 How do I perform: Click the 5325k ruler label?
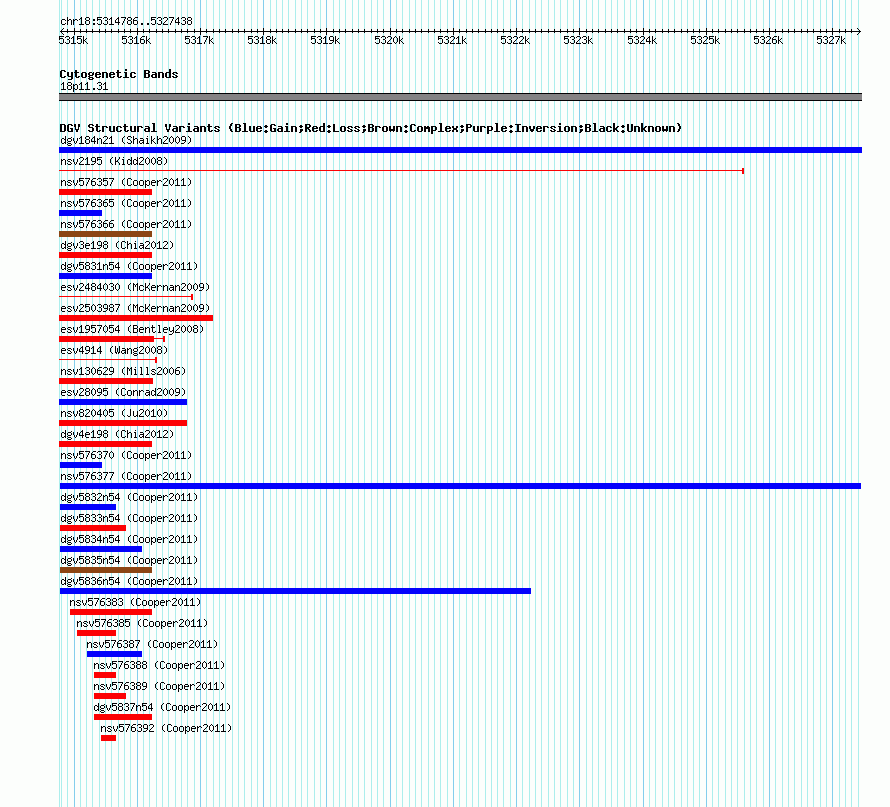tap(705, 40)
